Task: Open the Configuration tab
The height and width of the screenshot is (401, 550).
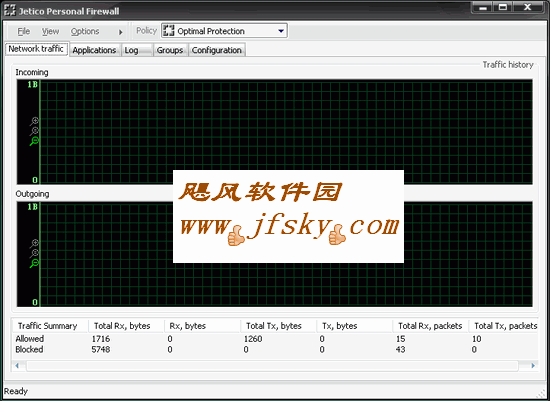Action: (x=217, y=50)
